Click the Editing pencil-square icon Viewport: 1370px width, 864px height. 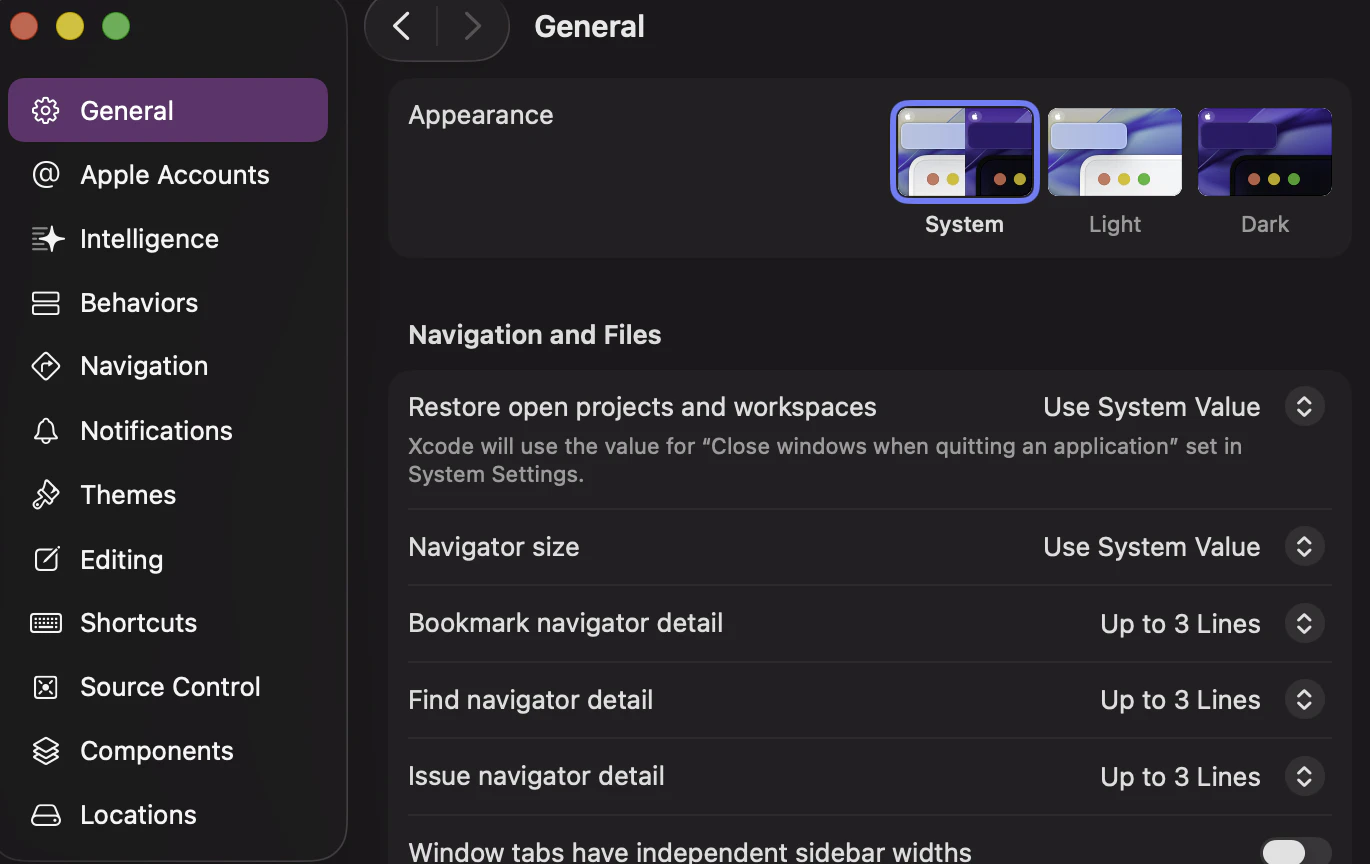point(46,559)
